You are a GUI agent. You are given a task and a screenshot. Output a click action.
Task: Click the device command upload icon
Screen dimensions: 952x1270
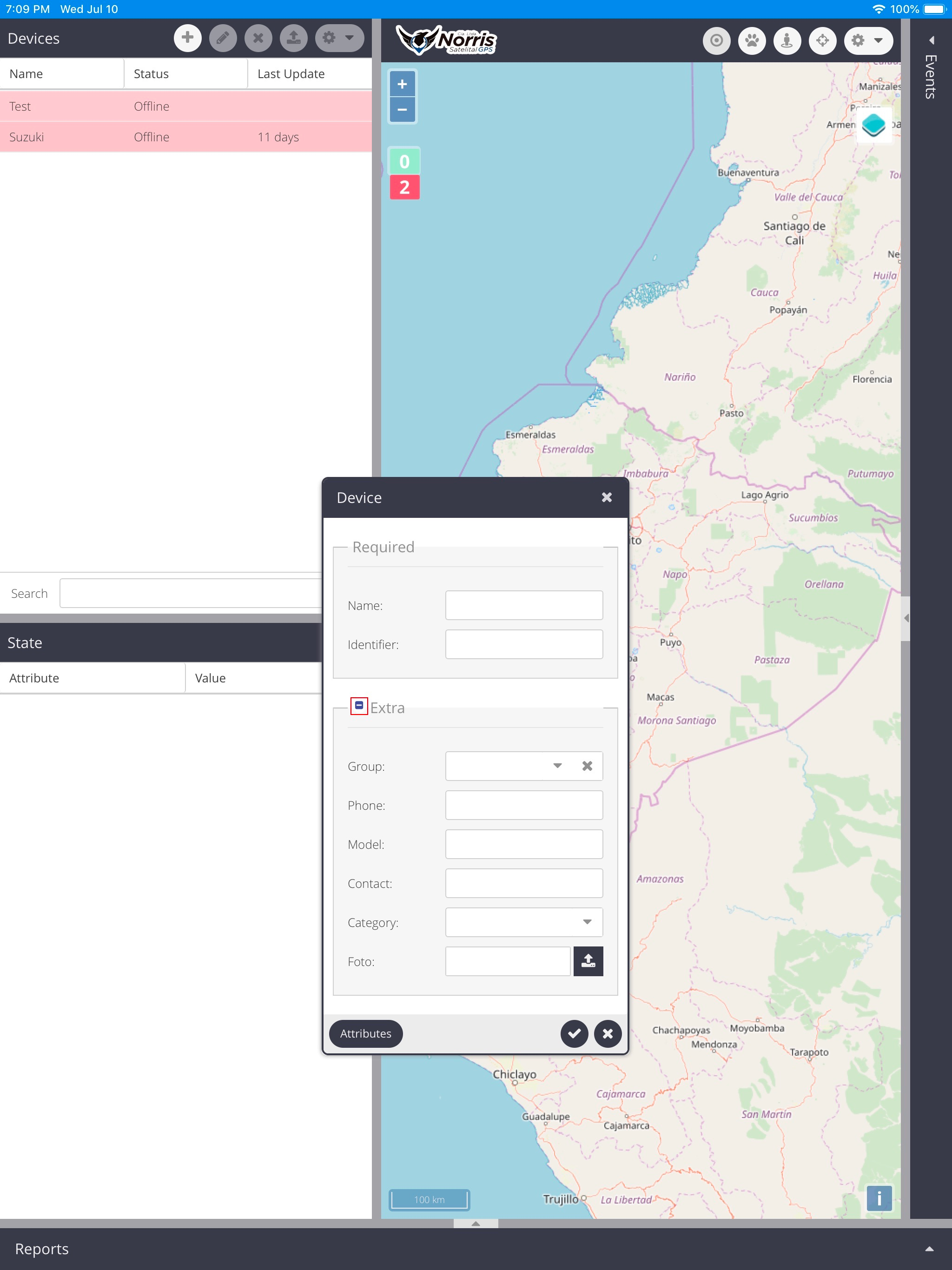(293, 39)
